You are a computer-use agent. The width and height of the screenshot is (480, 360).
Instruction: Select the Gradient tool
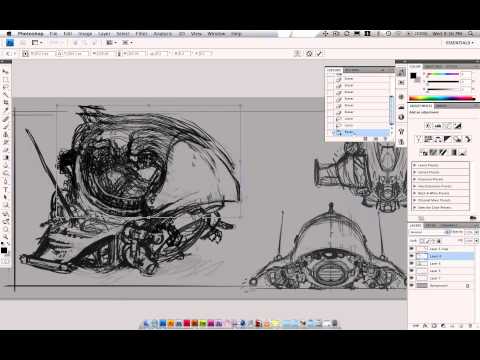pos(5,157)
